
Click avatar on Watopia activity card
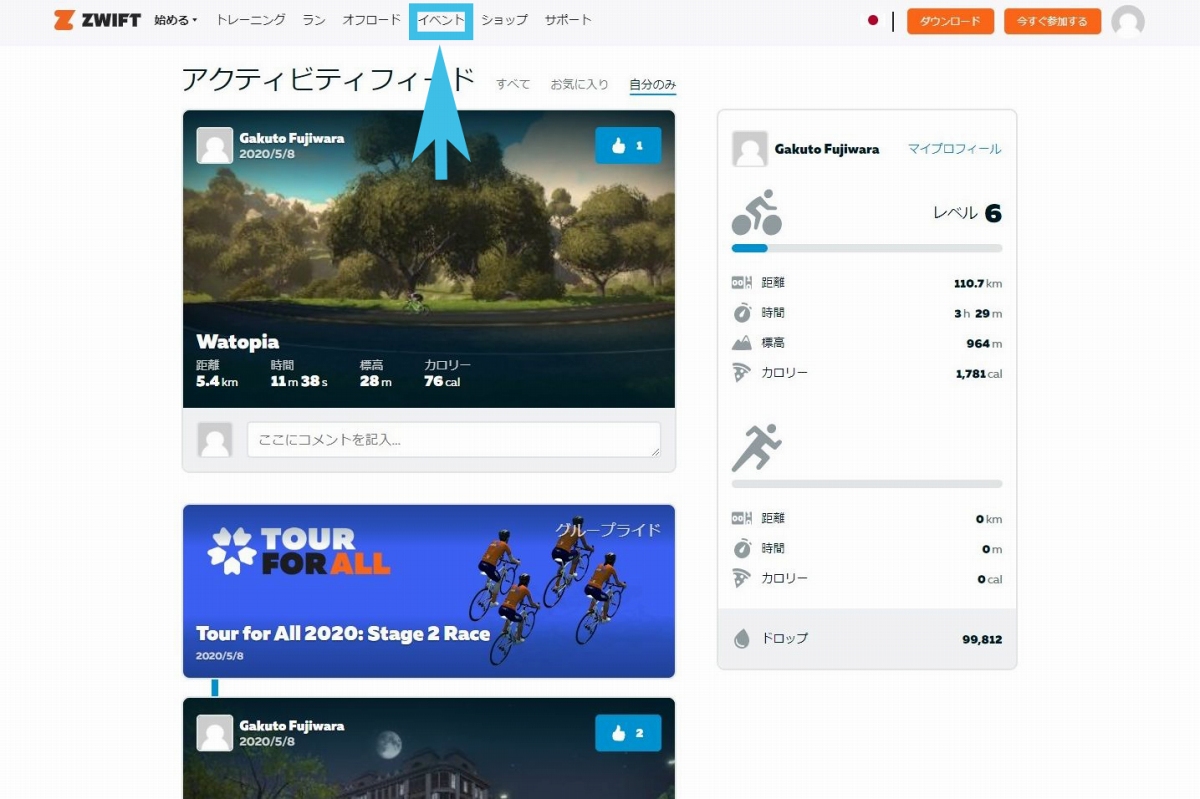point(215,145)
